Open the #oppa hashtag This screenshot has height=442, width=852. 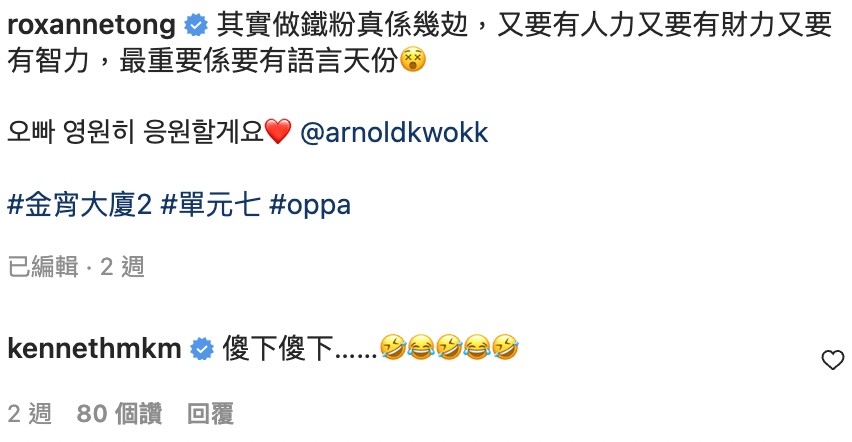point(310,207)
